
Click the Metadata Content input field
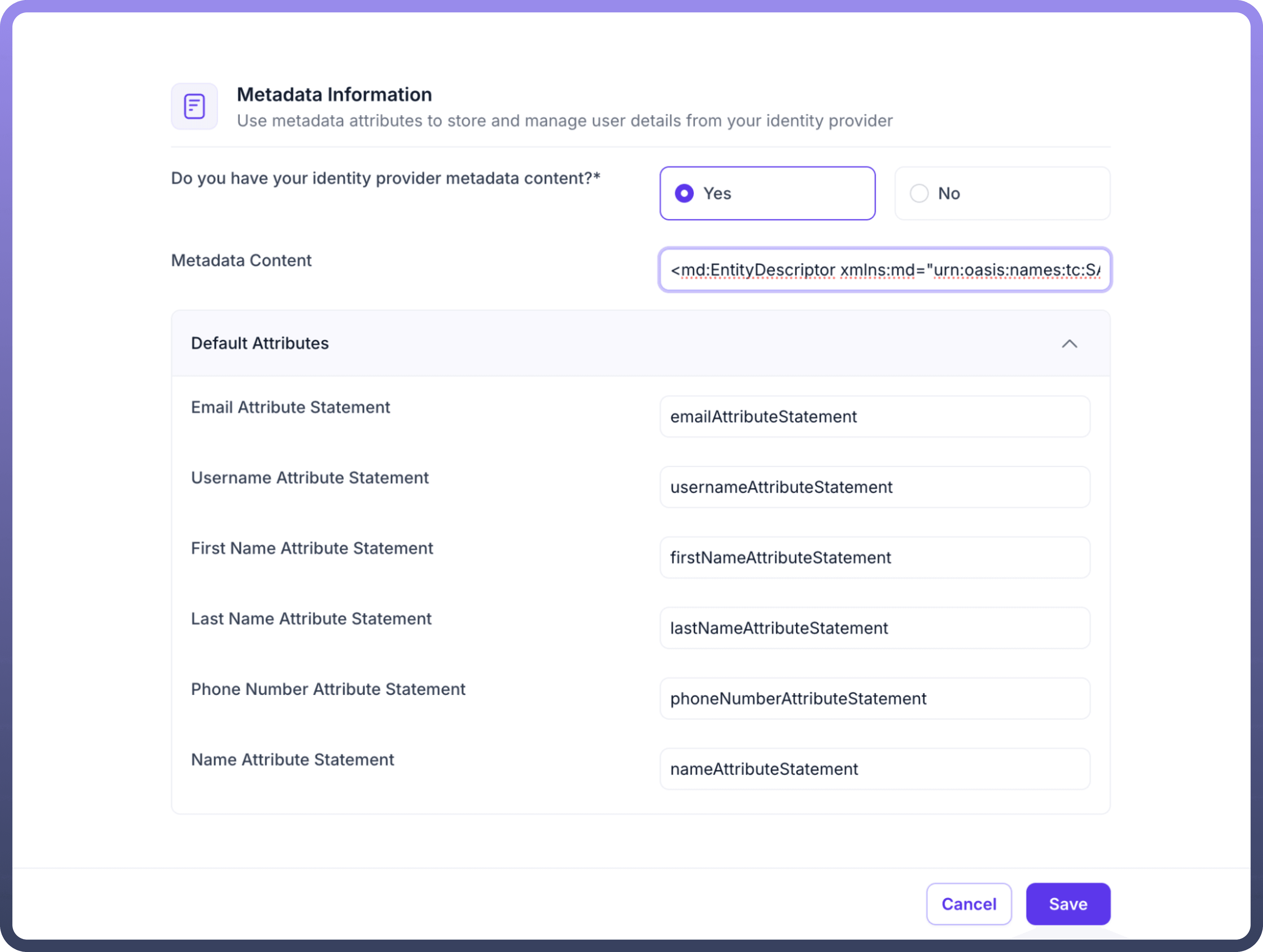click(x=885, y=269)
